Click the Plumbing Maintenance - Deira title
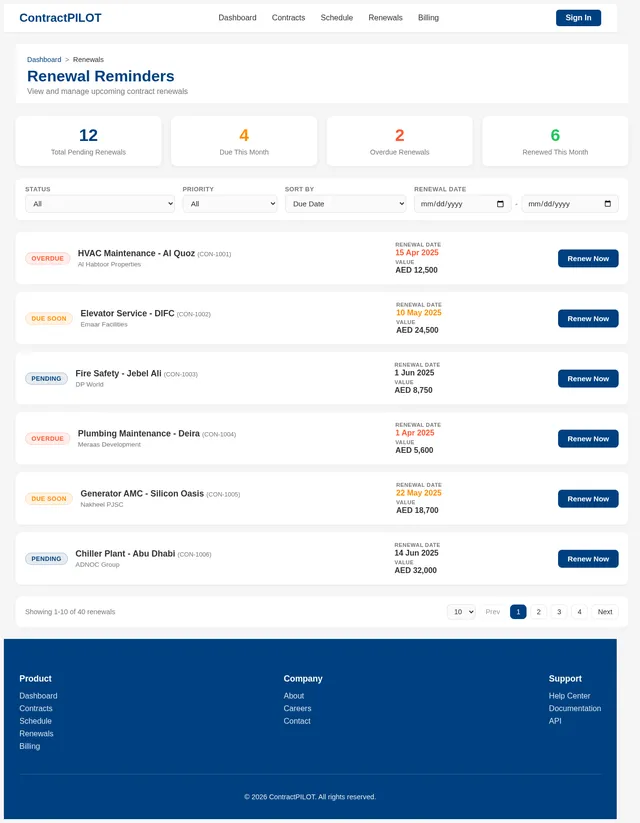Screen dimensions: 640x823 pos(139,433)
